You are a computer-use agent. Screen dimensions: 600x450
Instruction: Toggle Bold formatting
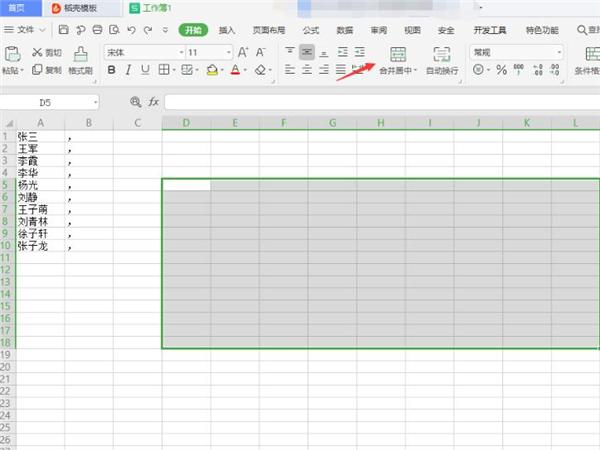coord(111,70)
